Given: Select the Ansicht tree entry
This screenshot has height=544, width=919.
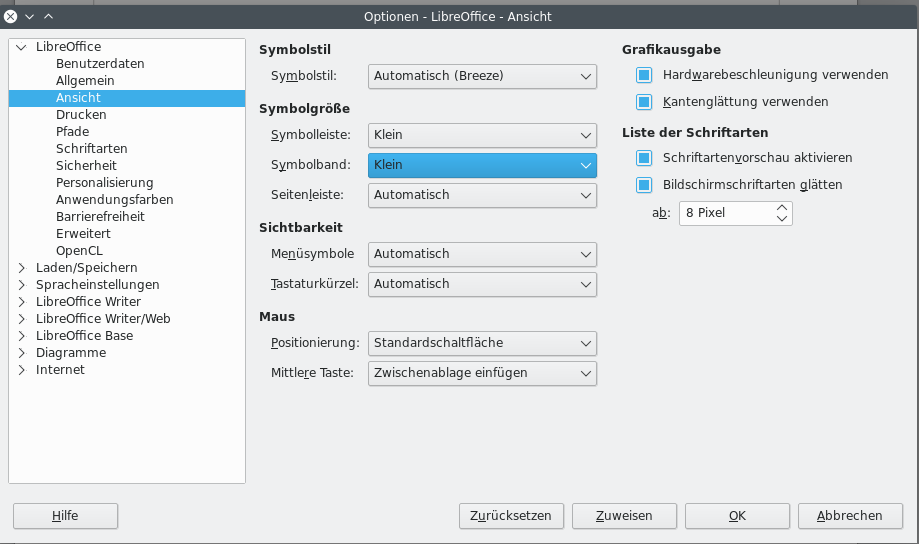Looking at the screenshot, I should pos(127,98).
